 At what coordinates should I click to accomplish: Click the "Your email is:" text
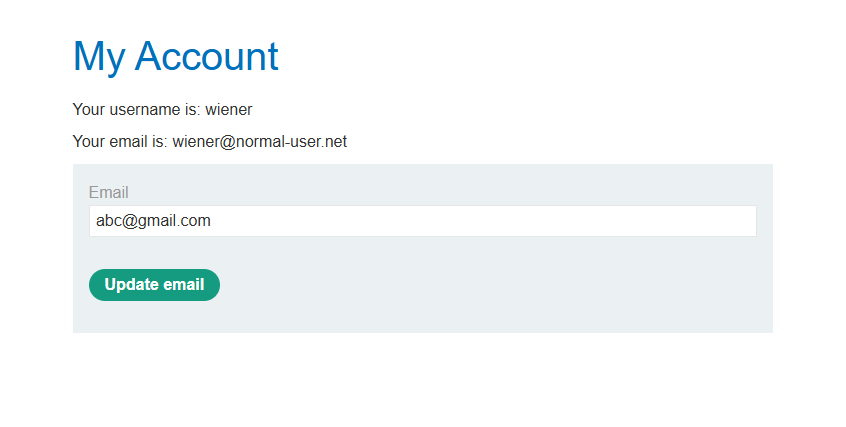point(120,142)
